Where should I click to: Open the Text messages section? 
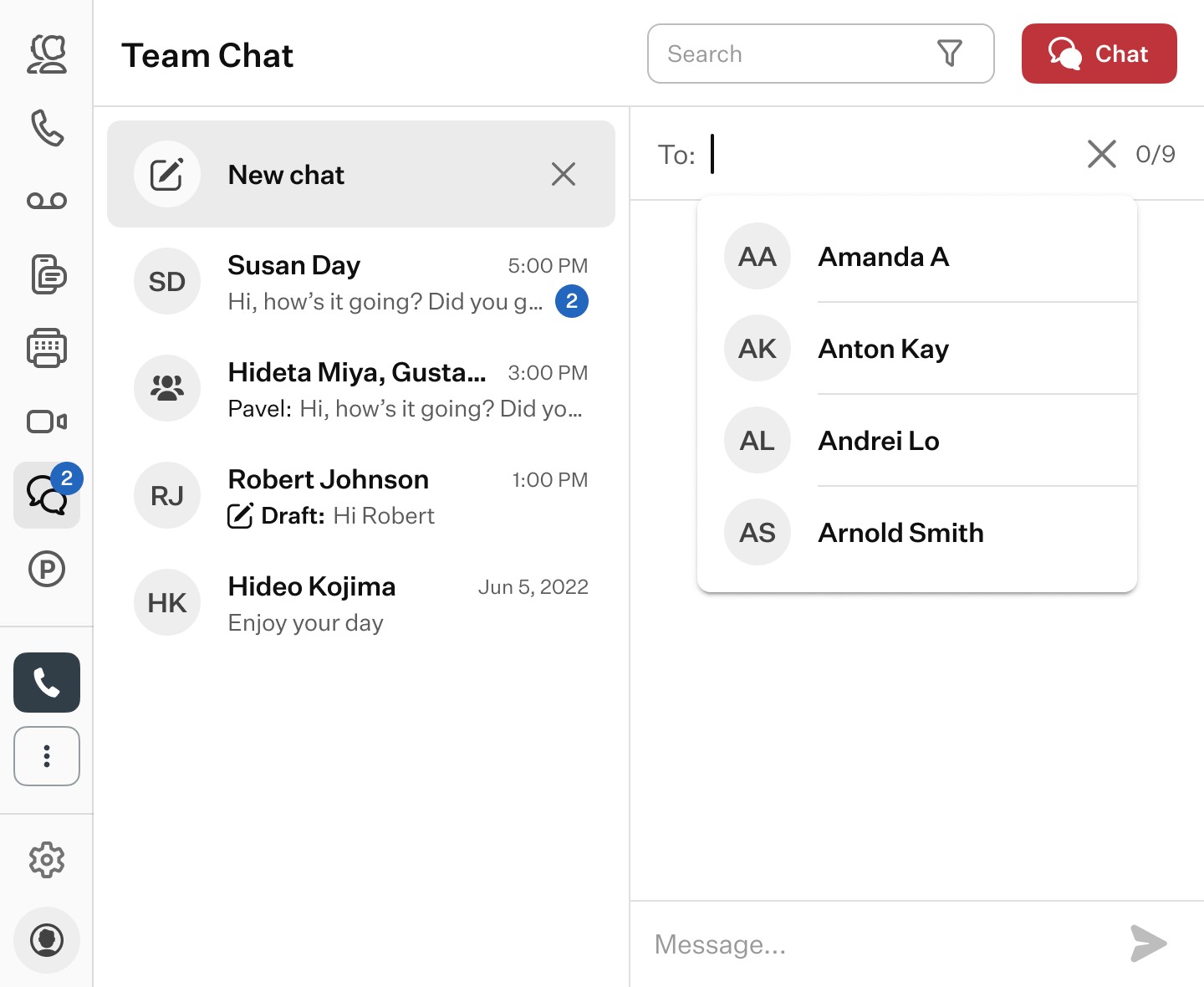tap(47, 274)
